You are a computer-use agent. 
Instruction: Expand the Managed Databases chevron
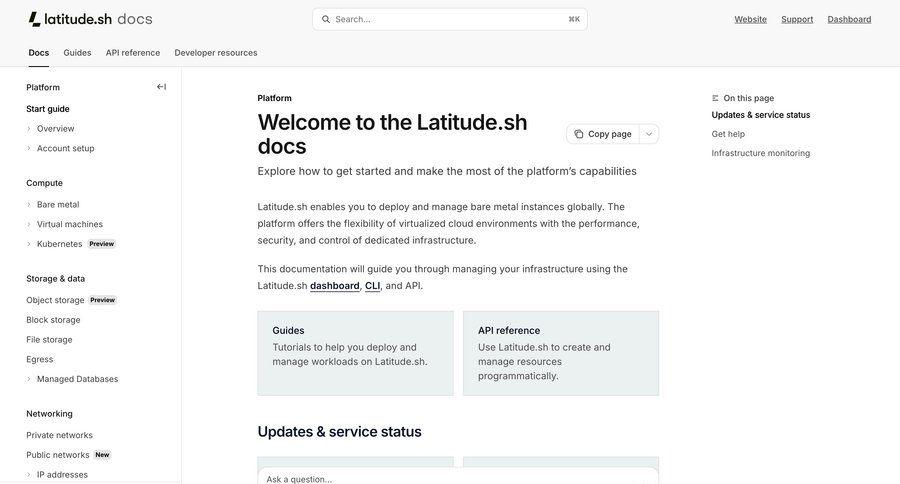click(x=29, y=379)
